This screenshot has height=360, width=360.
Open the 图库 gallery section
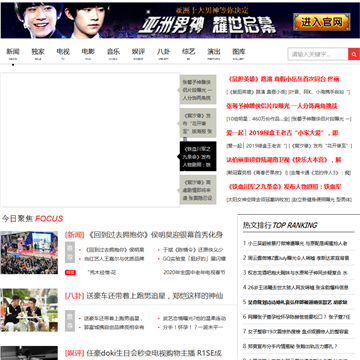[239, 52]
